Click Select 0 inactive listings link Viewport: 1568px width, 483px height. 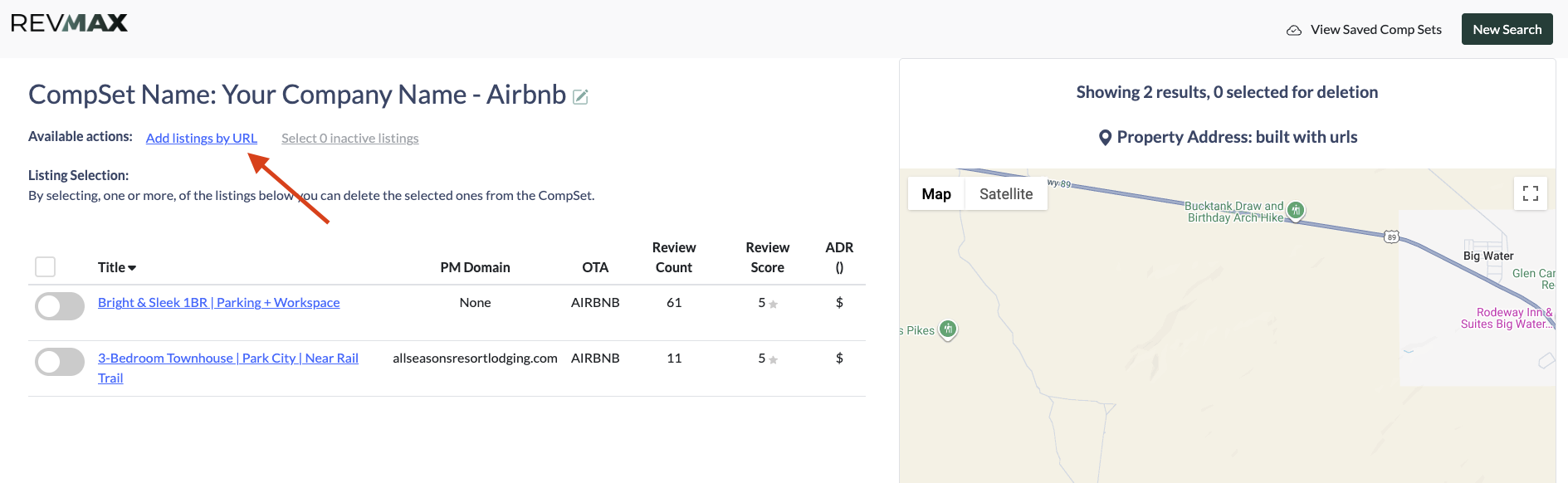(349, 138)
